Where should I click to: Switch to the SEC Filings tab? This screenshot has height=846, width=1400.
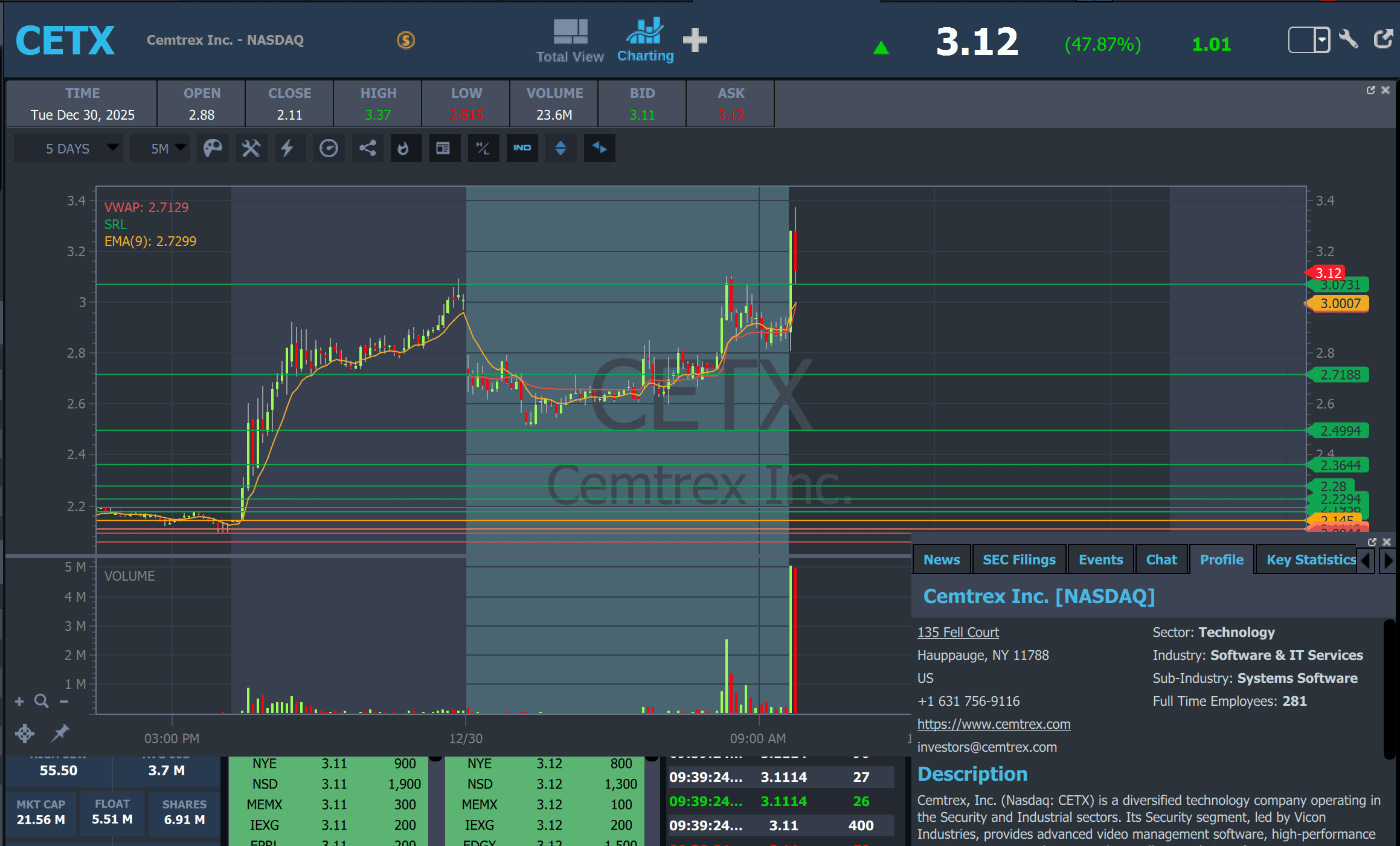(1019, 560)
